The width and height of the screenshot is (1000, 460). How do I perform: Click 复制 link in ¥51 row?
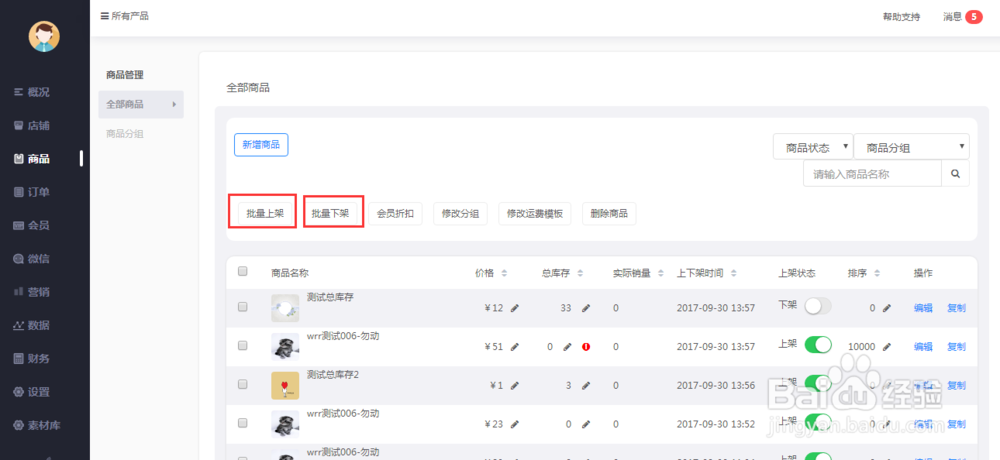[x=956, y=347]
